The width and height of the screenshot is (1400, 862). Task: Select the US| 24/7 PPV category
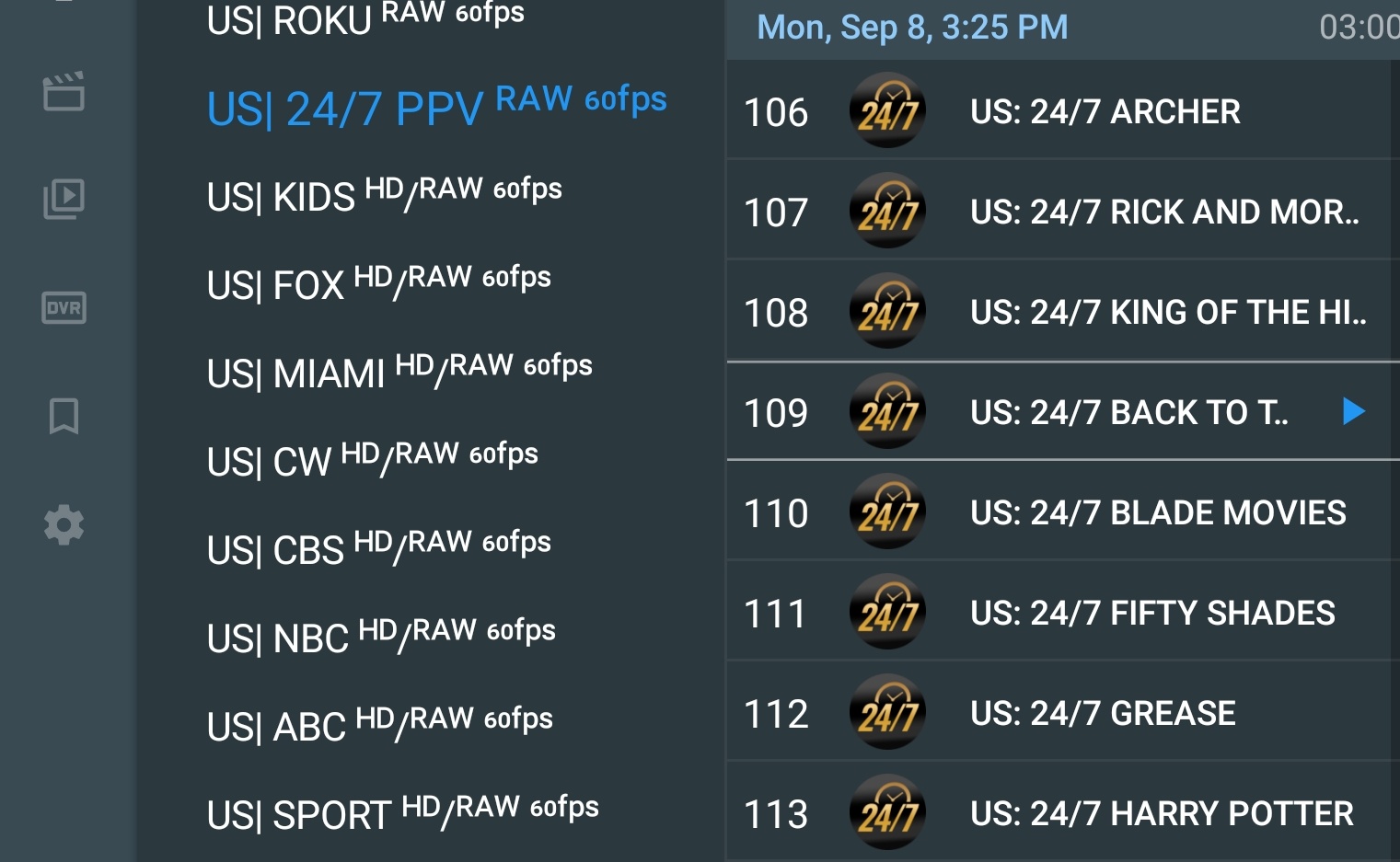436,107
